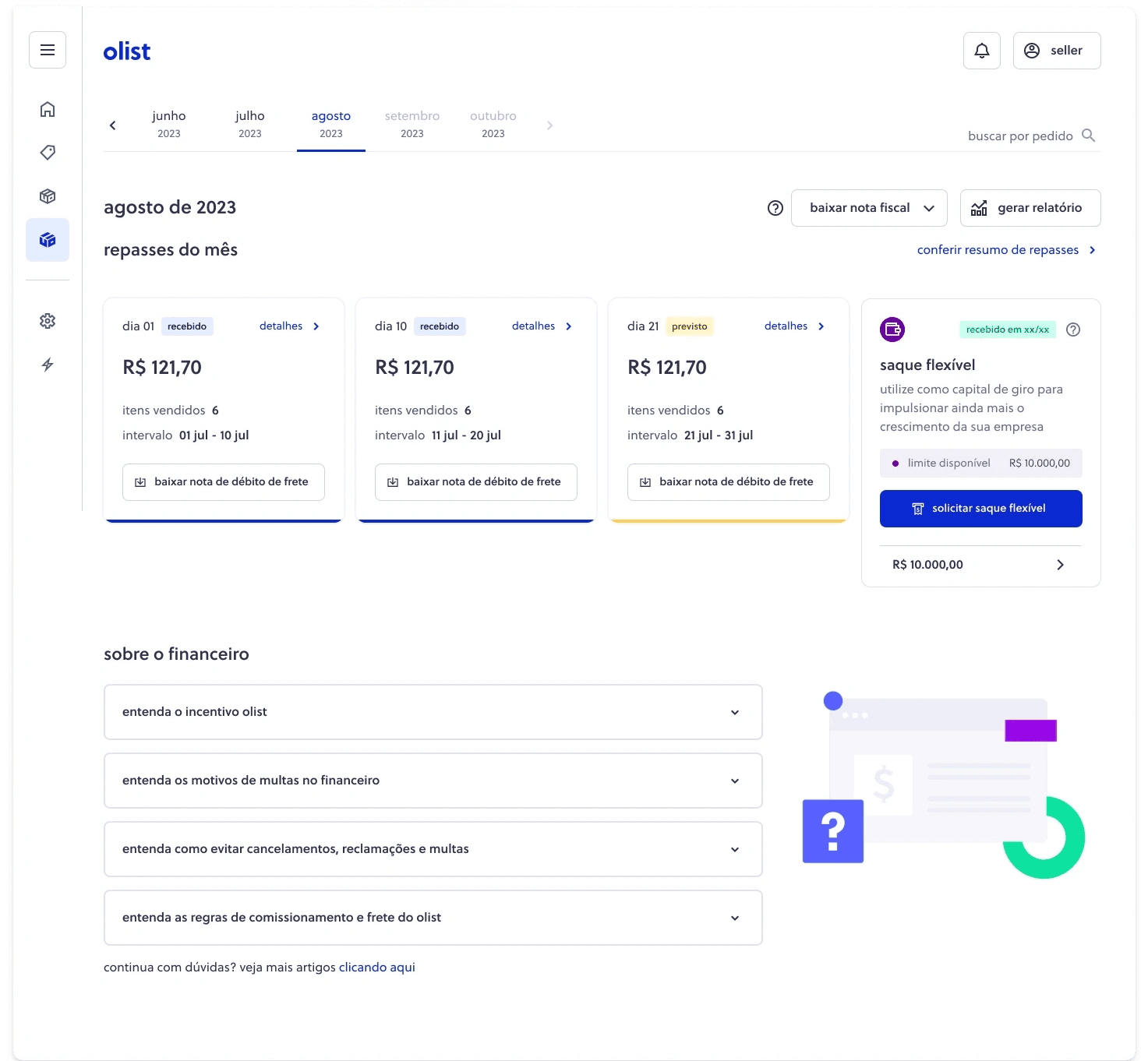Click the limite disponível R$ 10.000,00 row
Viewport: 1148px width, 1061px height.
coord(981,464)
